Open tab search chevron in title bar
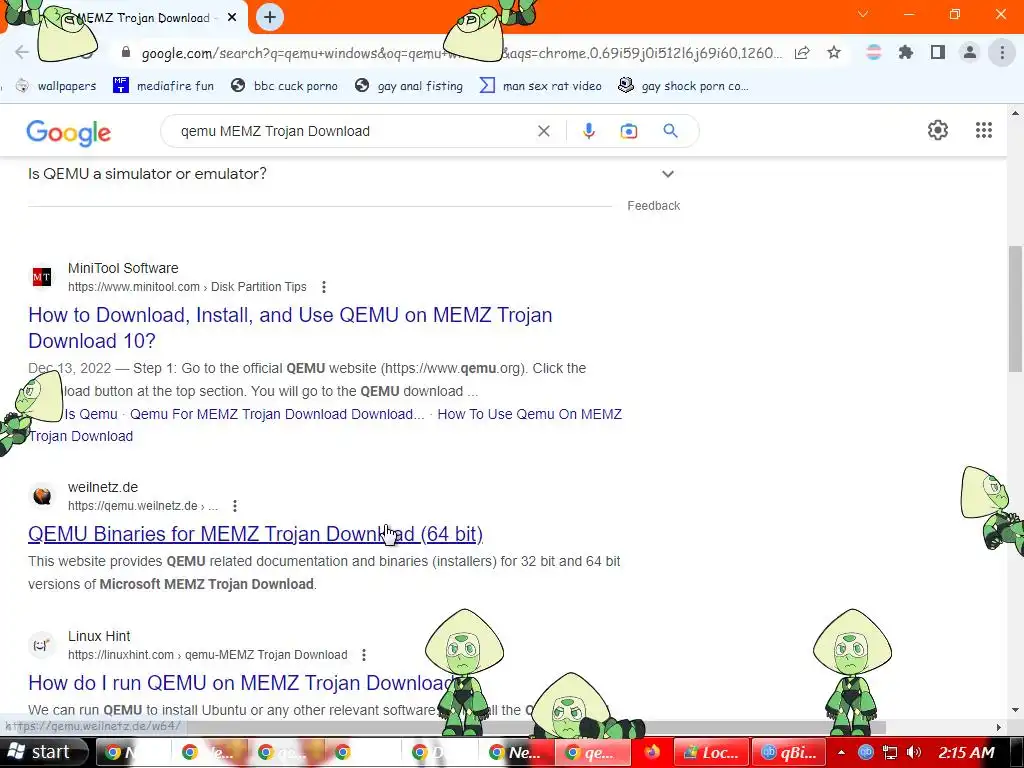The width and height of the screenshot is (1024, 768). [863, 14]
